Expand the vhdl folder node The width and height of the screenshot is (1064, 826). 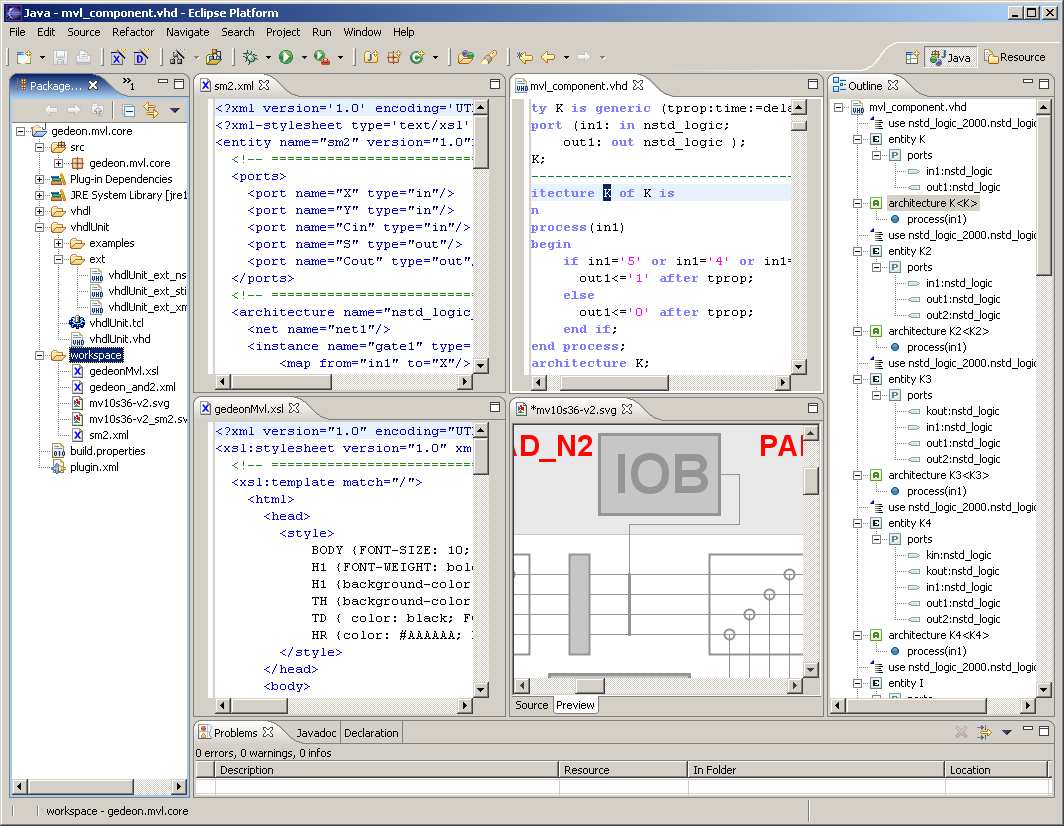(x=39, y=211)
